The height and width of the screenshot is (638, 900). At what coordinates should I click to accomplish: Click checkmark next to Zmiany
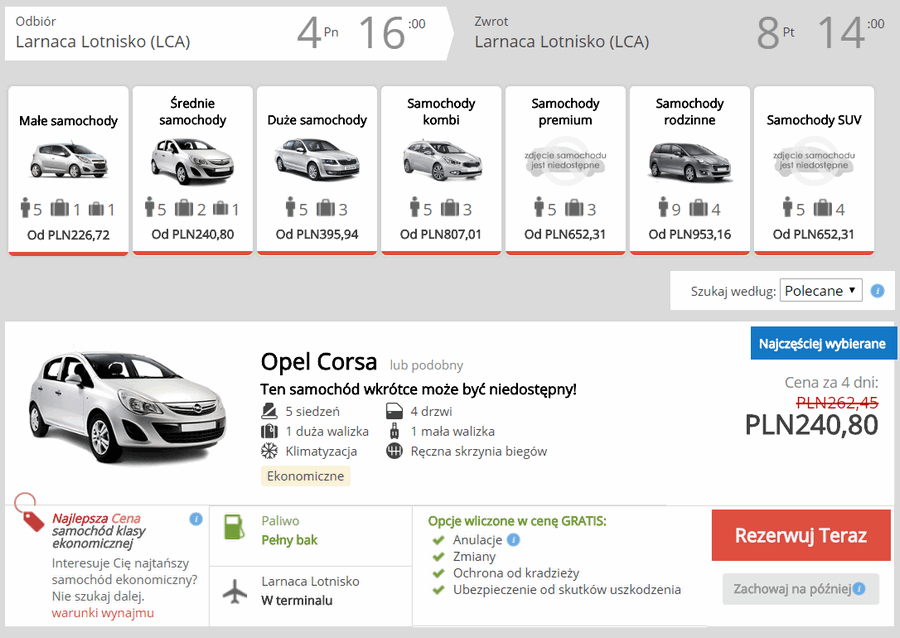click(439, 557)
